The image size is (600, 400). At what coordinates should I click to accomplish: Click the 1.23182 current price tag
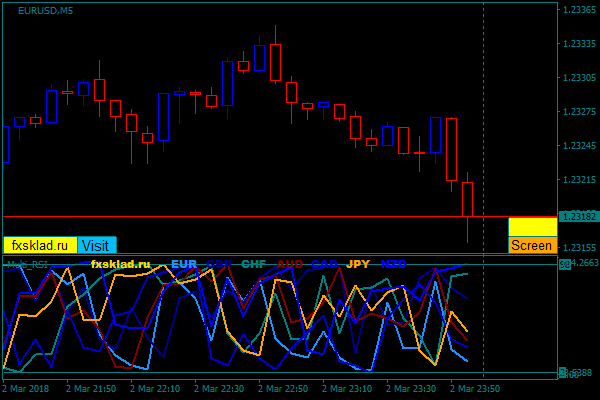point(579,217)
